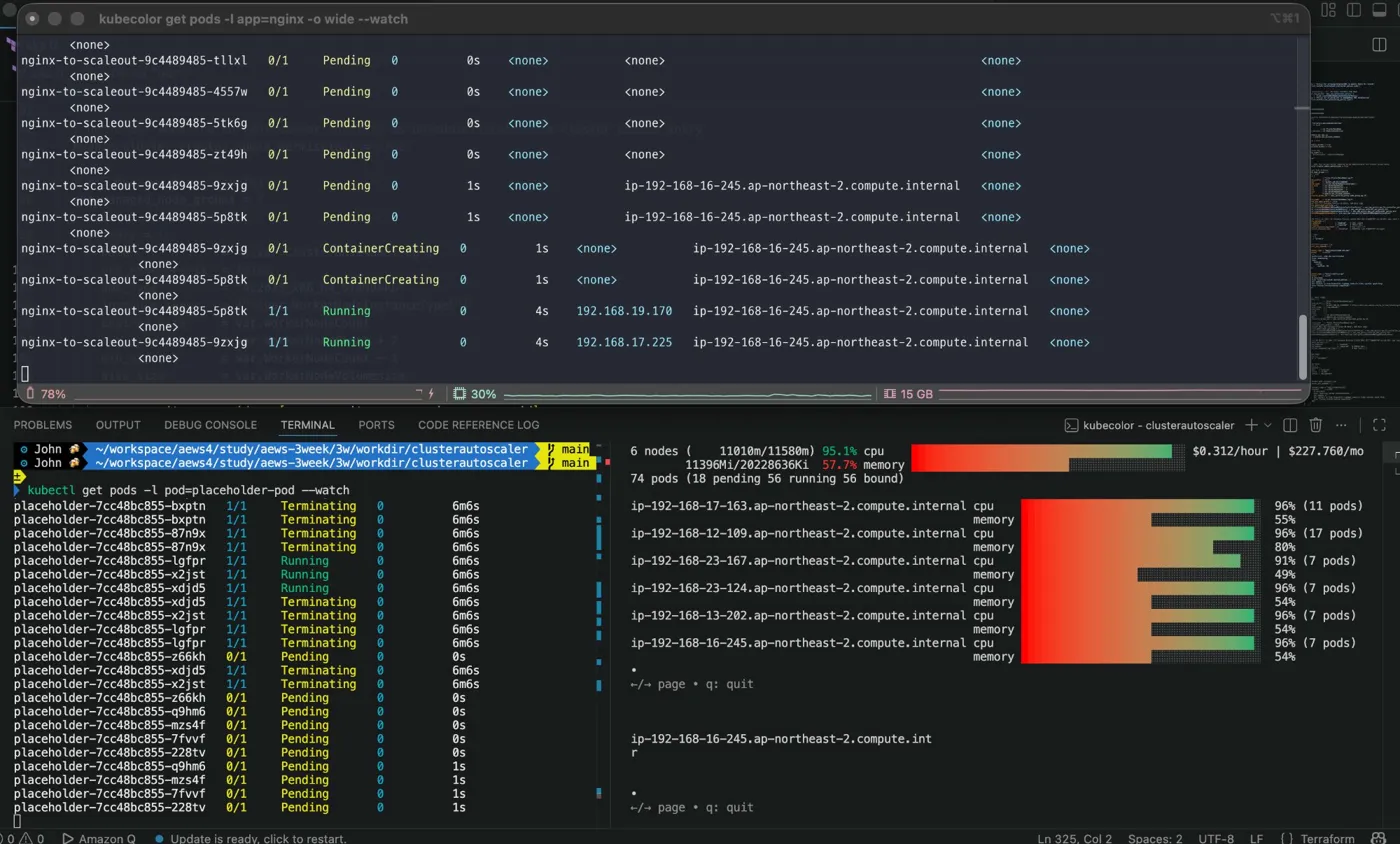Click pod name nginx-to-scaleout-9c4489485-zt49h
1400x844 pixels.
[x=134, y=154]
